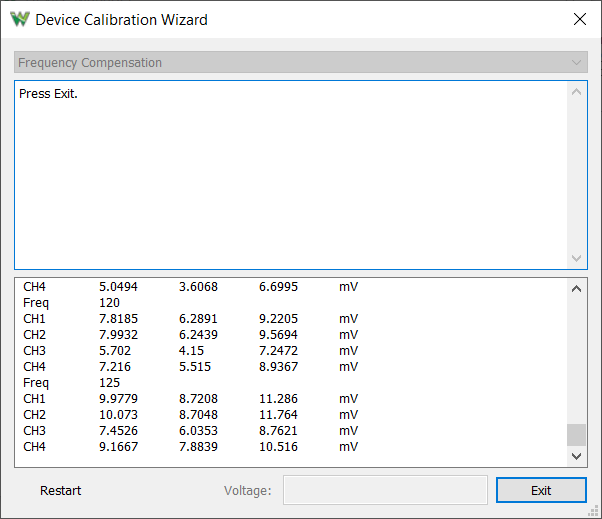Image resolution: width=602 pixels, height=519 pixels.
Task: Click value 7.9932 in CH2 row
Action: pos(118,335)
